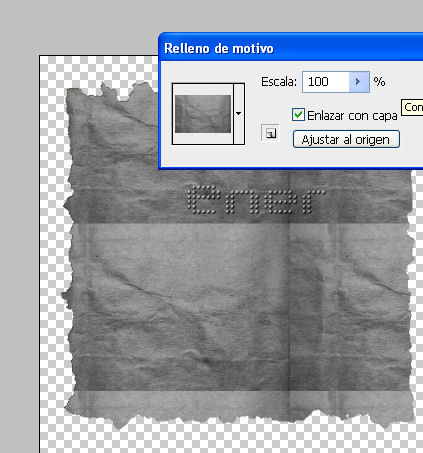Open the Escala slider arrow
The width and height of the screenshot is (423, 453).
[359, 82]
